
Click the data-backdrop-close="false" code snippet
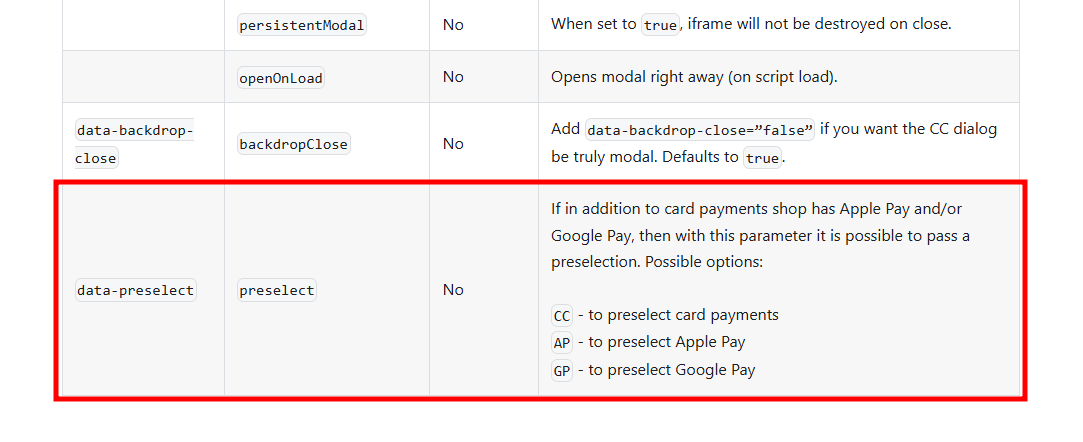pyautogui.click(x=700, y=129)
